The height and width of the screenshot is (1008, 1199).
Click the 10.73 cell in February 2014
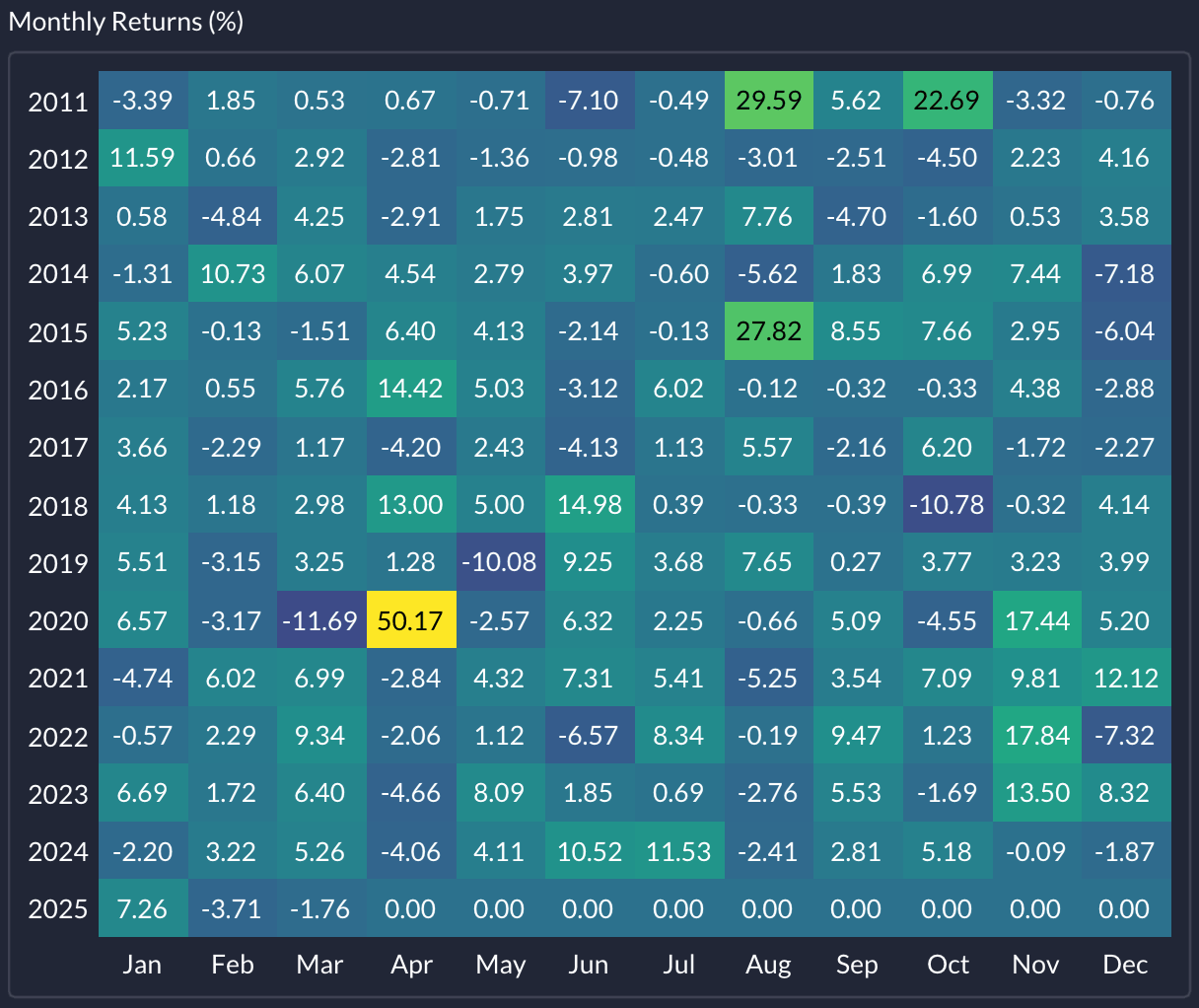point(232,273)
